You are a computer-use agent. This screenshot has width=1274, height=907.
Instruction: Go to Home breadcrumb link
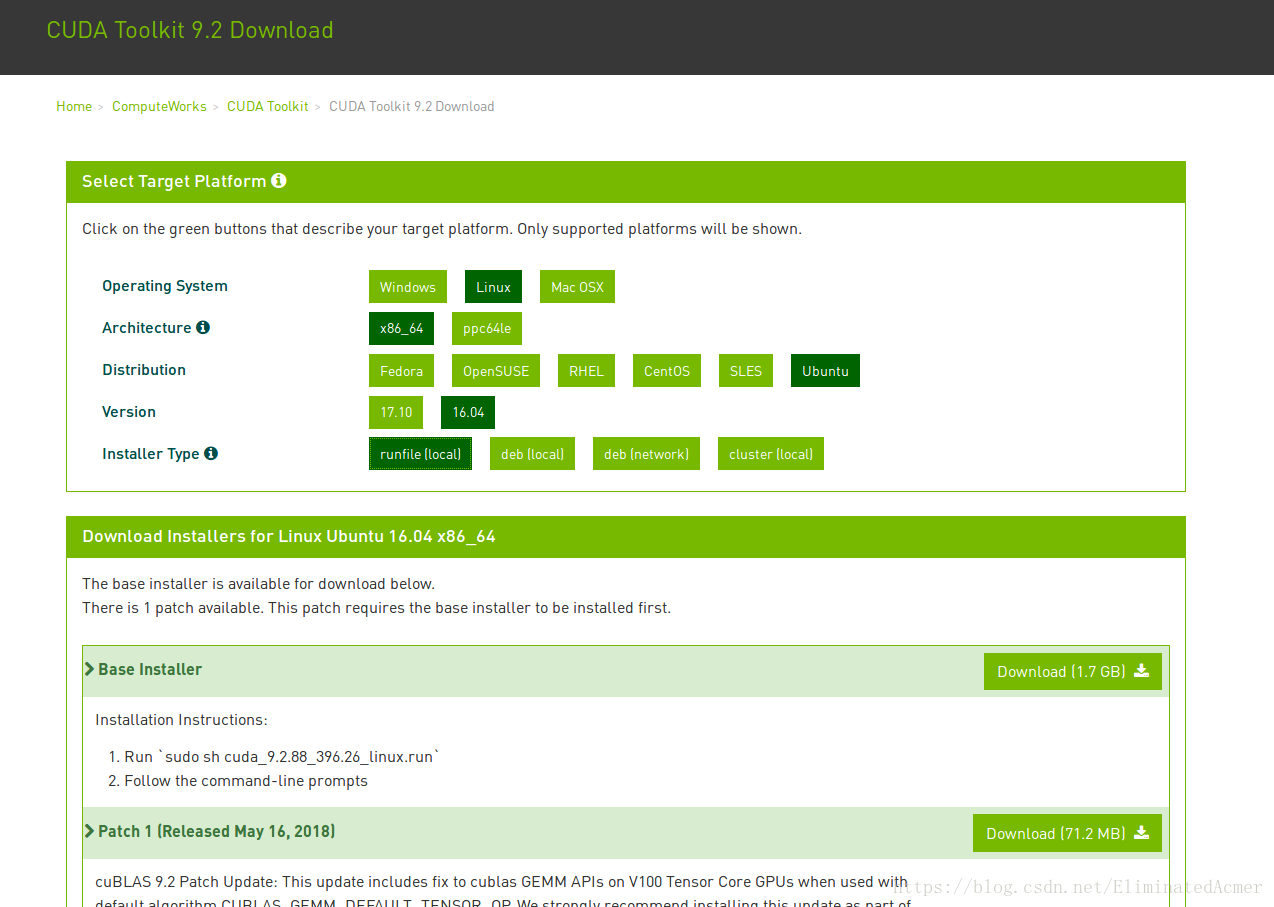(x=74, y=106)
